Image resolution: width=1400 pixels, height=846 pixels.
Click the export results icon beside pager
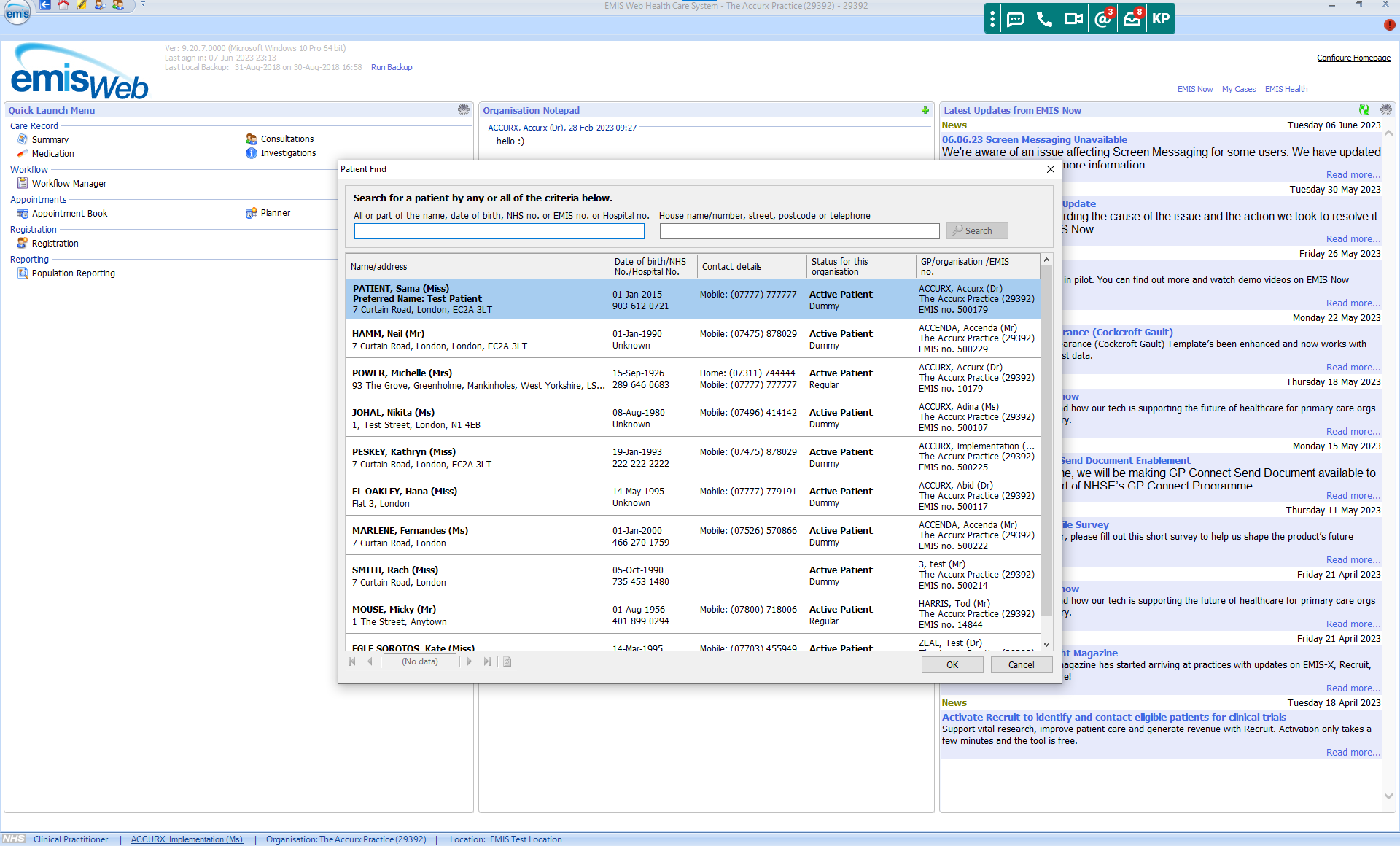point(507,661)
